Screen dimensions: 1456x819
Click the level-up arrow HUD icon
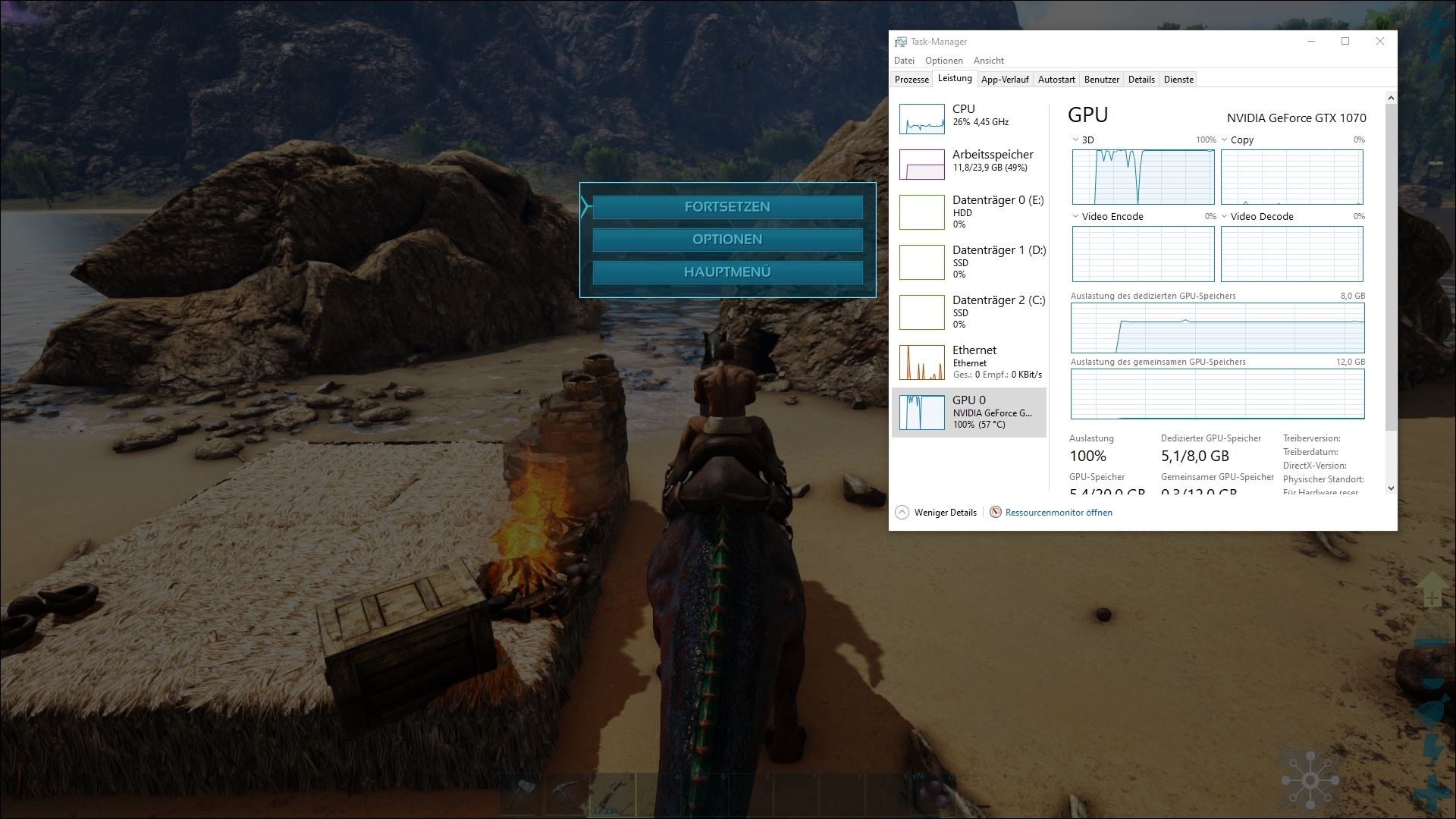tap(1432, 590)
